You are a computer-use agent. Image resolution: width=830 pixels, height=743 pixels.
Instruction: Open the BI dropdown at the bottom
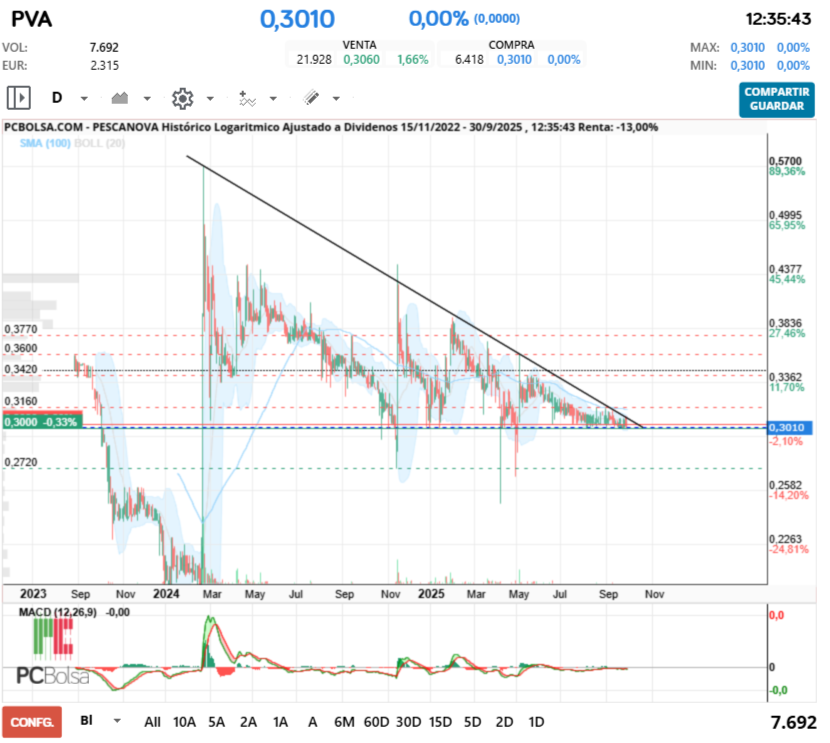(117, 721)
